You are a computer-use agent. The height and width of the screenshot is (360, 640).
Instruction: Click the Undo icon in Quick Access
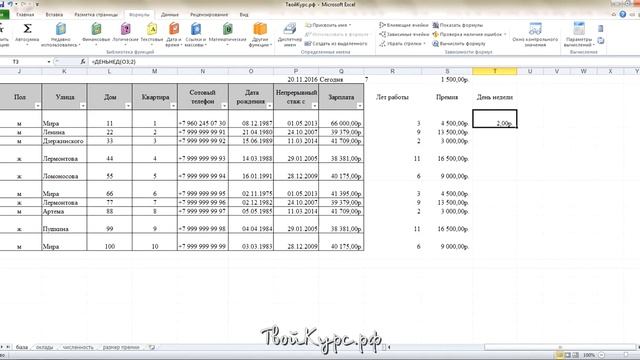(10, 4)
